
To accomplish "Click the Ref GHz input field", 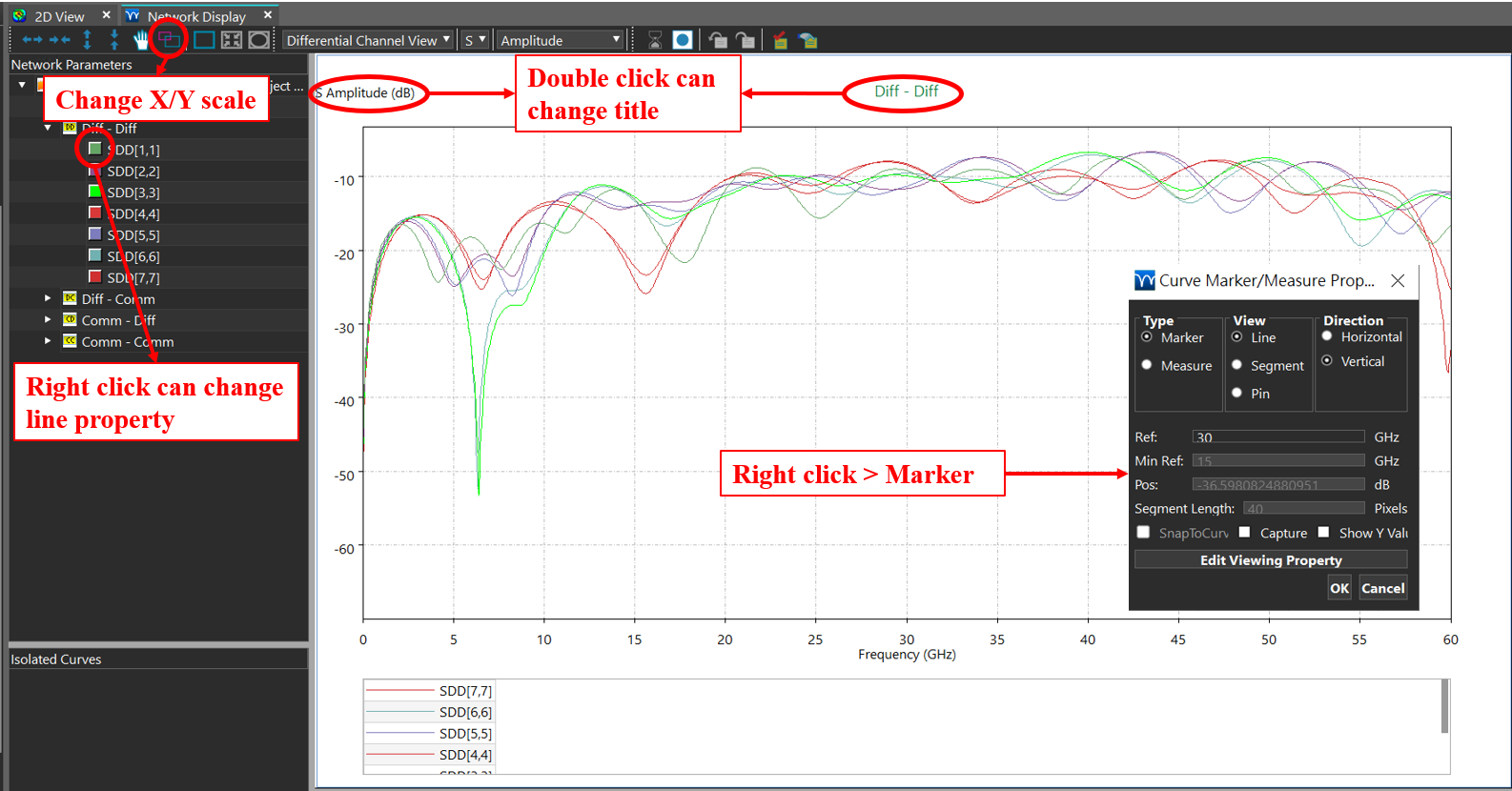I will click(1278, 436).
